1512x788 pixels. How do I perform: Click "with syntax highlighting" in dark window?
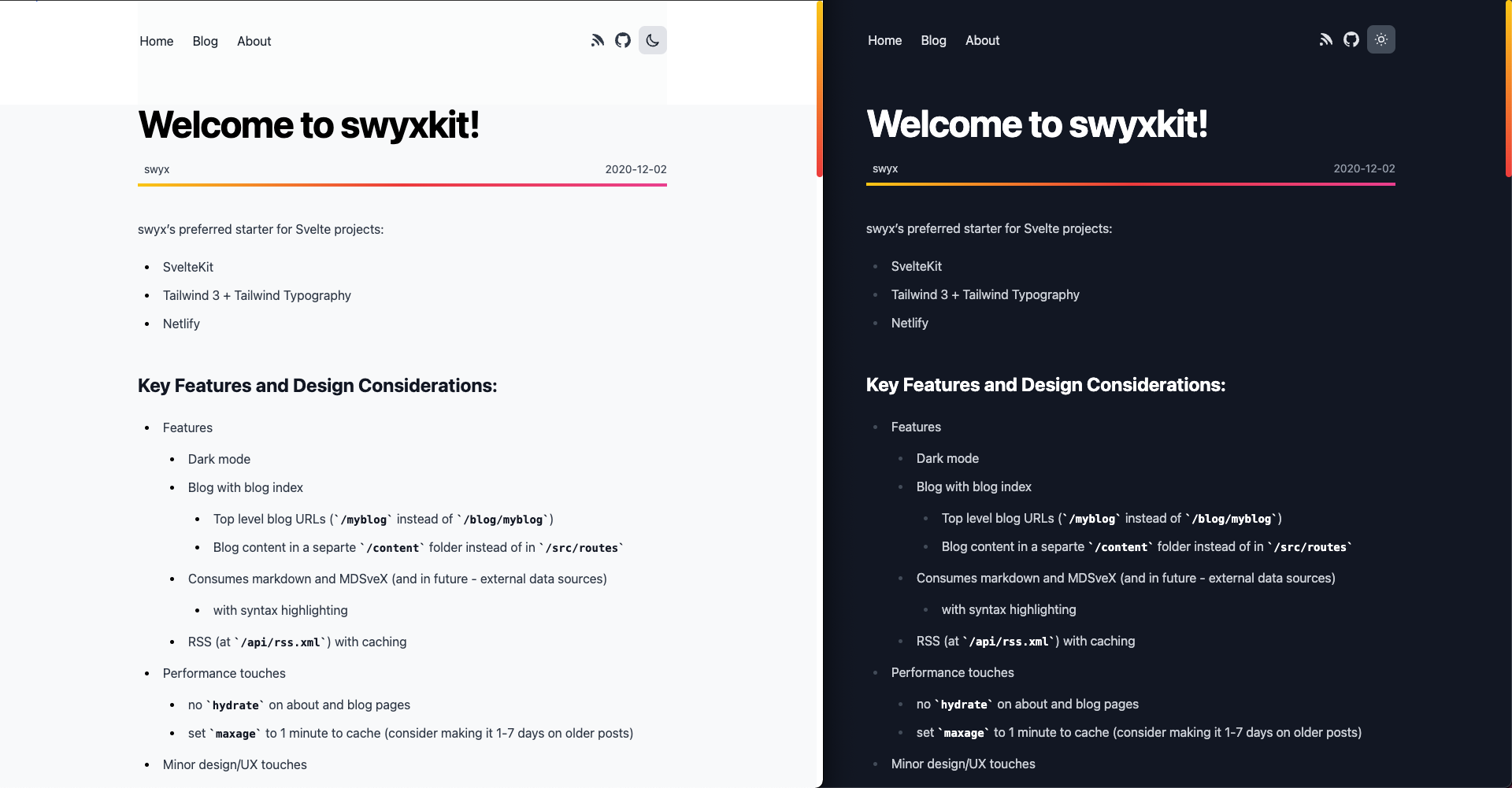1009,609
